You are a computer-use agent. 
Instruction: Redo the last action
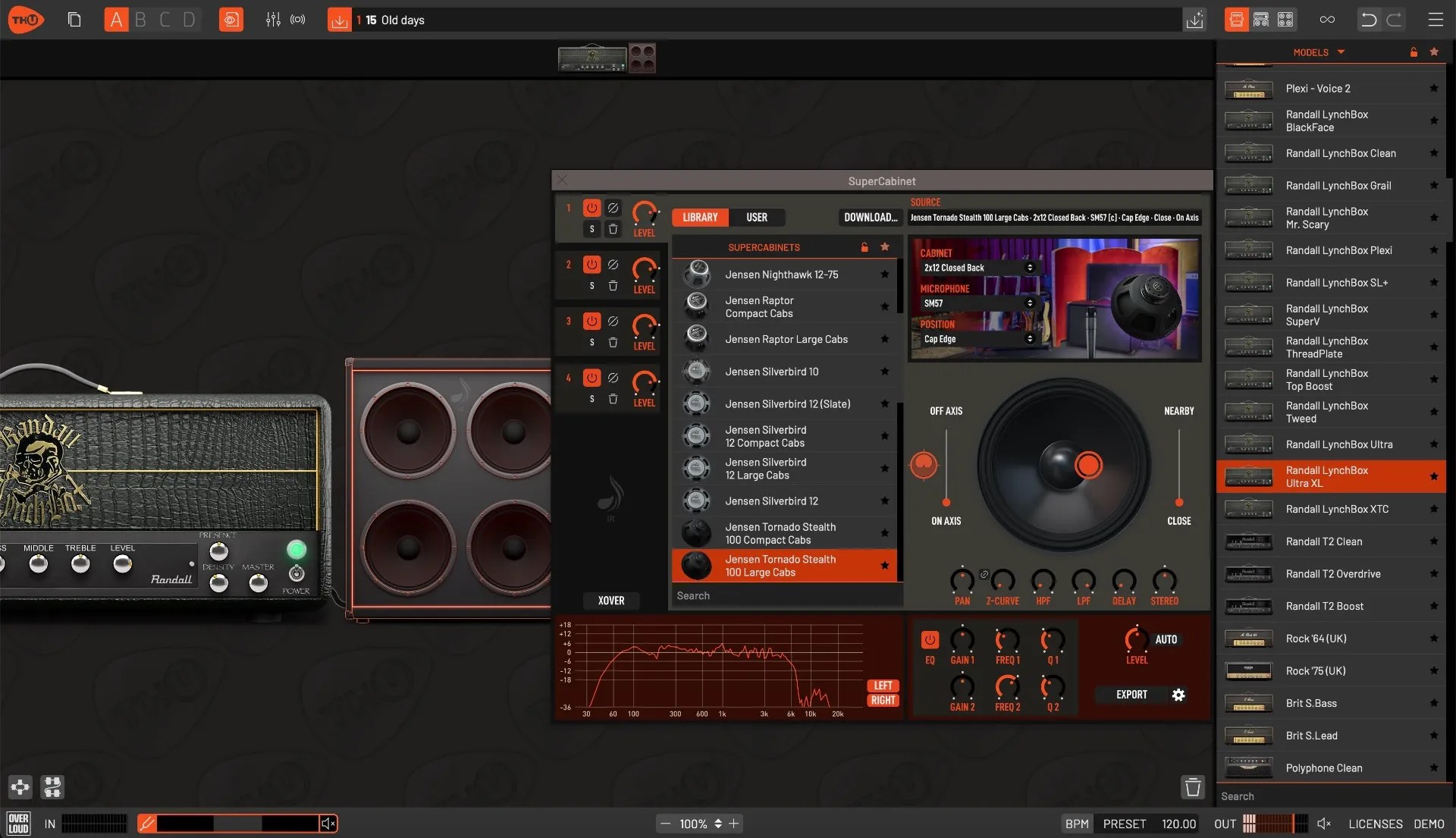[x=1394, y=20]
